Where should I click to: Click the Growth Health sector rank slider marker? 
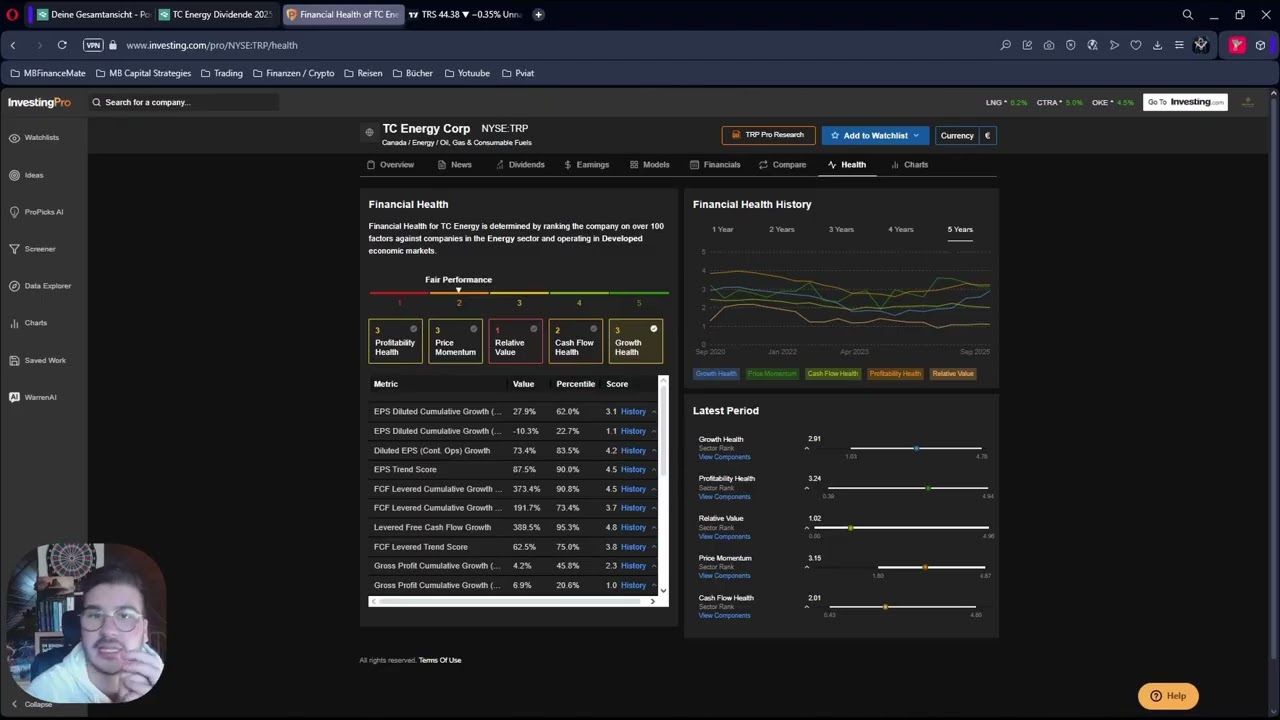[x=916, y=448]
